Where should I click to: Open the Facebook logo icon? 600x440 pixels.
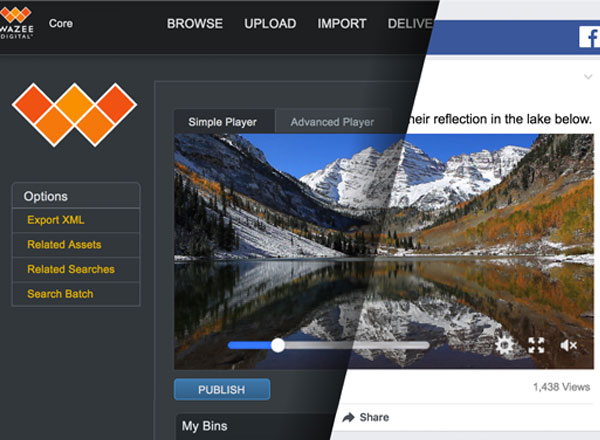[589, 37]
